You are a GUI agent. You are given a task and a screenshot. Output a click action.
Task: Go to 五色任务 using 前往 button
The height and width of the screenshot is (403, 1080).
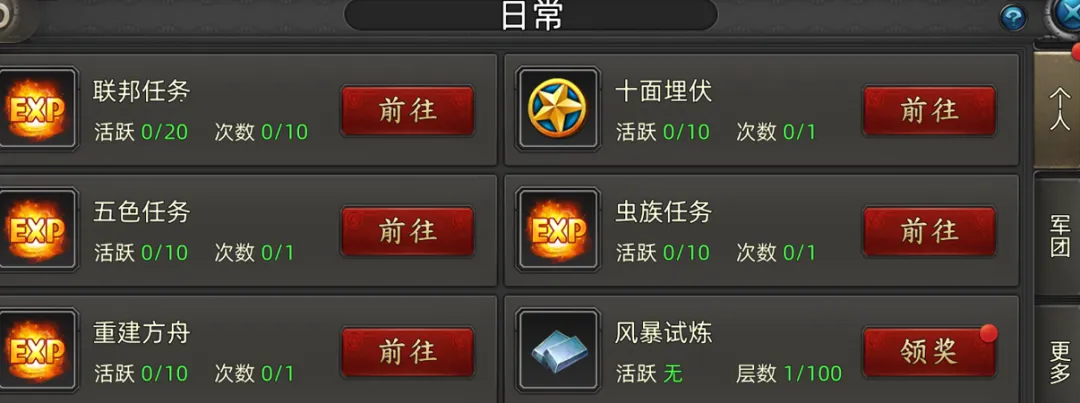[408, 231]
